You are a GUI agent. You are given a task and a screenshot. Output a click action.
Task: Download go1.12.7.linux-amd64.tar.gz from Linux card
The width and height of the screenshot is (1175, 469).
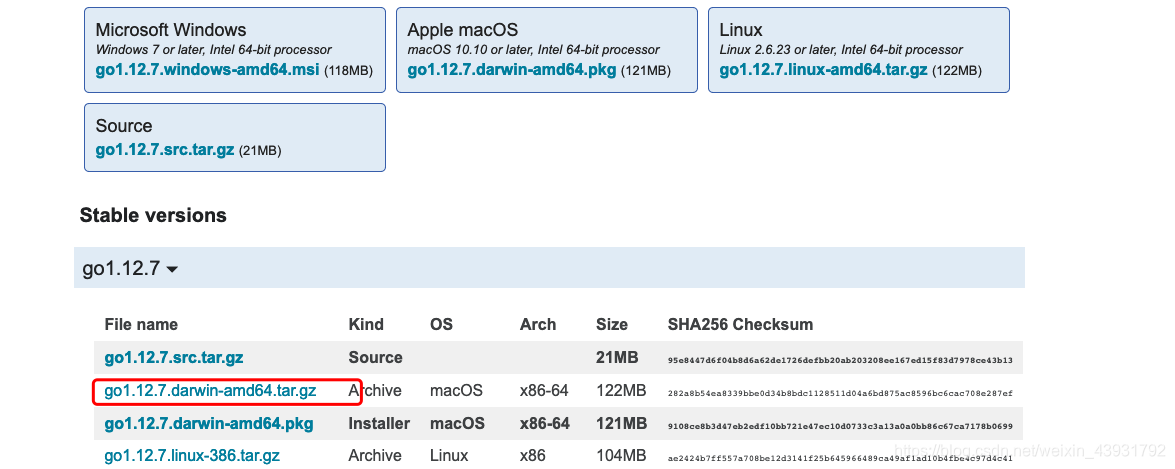[x=824, y=70]
